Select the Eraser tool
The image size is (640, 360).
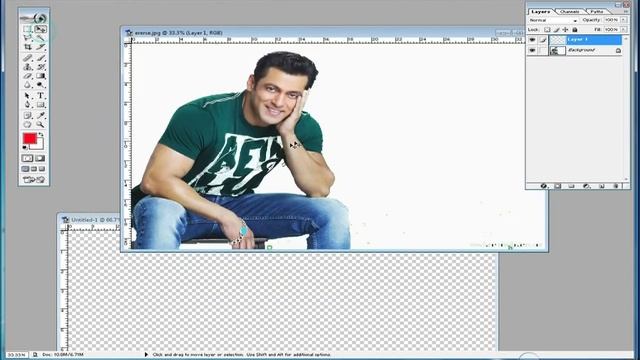click(x=27, y=76)
